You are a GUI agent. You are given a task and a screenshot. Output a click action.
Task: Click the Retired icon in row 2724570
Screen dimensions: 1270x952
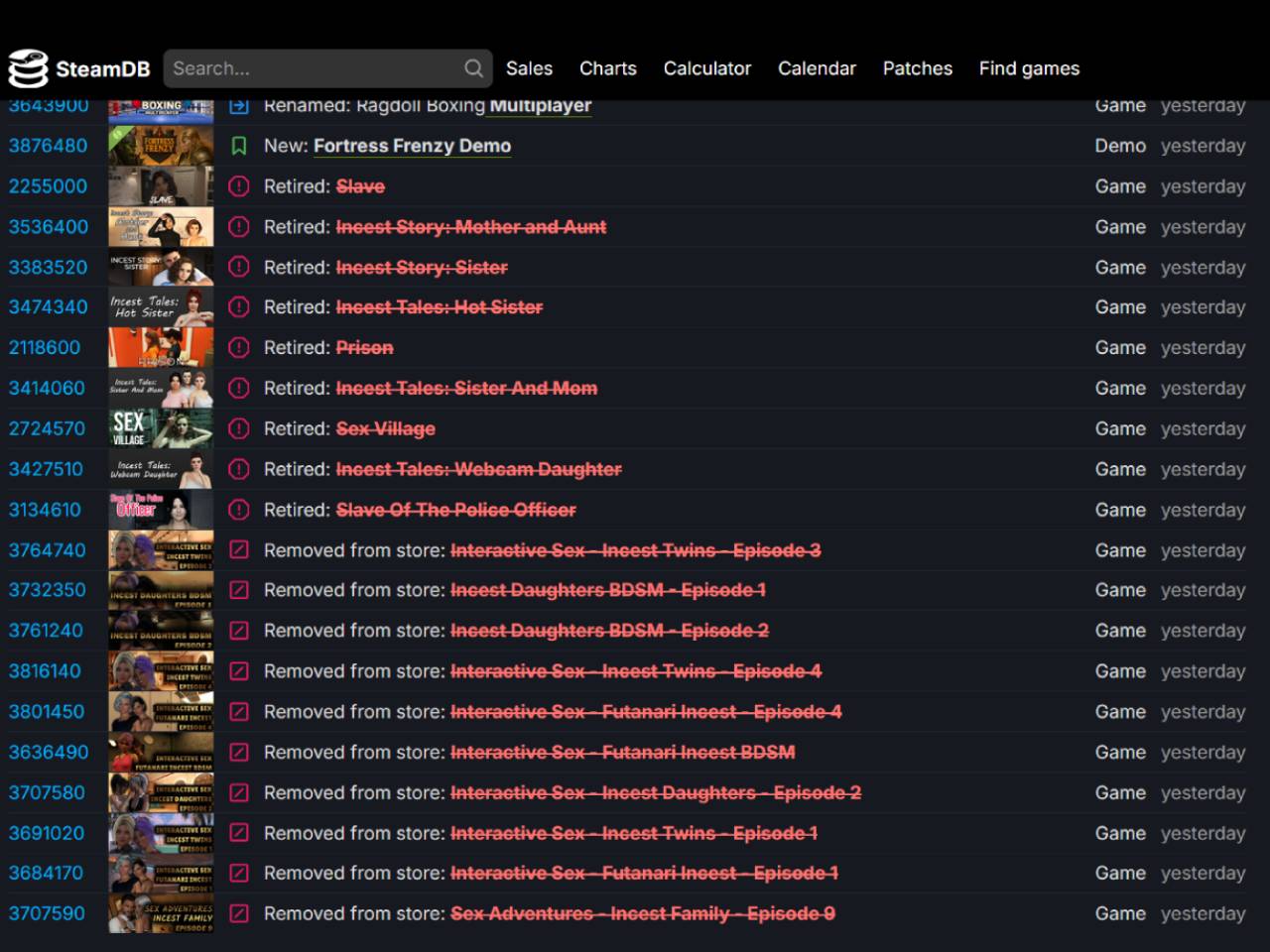[x=239, y=429]
